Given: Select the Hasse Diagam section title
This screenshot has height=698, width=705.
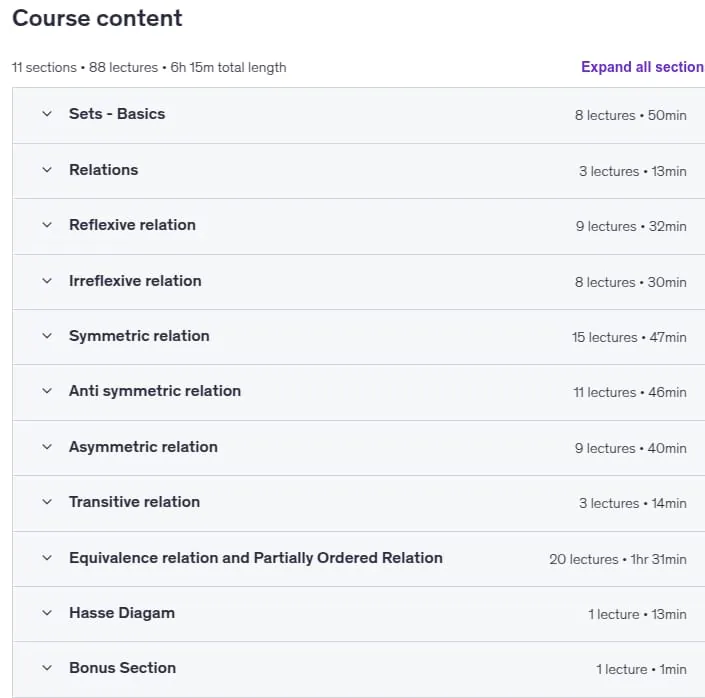Looking at the screenshot, I should click(122, 613).
